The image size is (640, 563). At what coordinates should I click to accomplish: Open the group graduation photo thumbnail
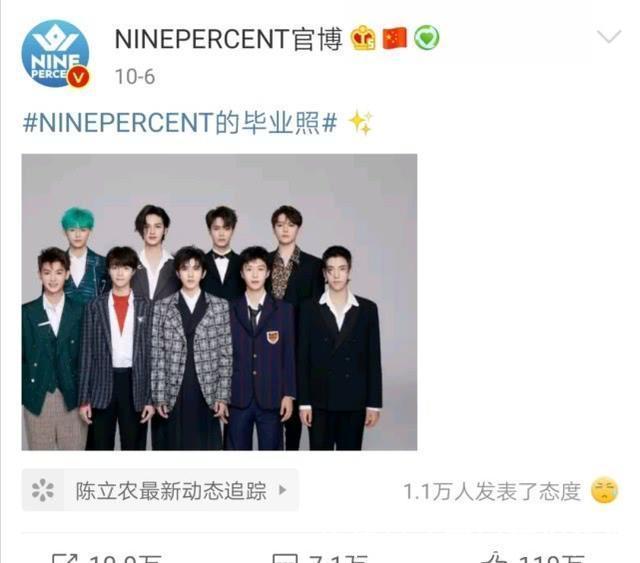[x=219, y=302]
